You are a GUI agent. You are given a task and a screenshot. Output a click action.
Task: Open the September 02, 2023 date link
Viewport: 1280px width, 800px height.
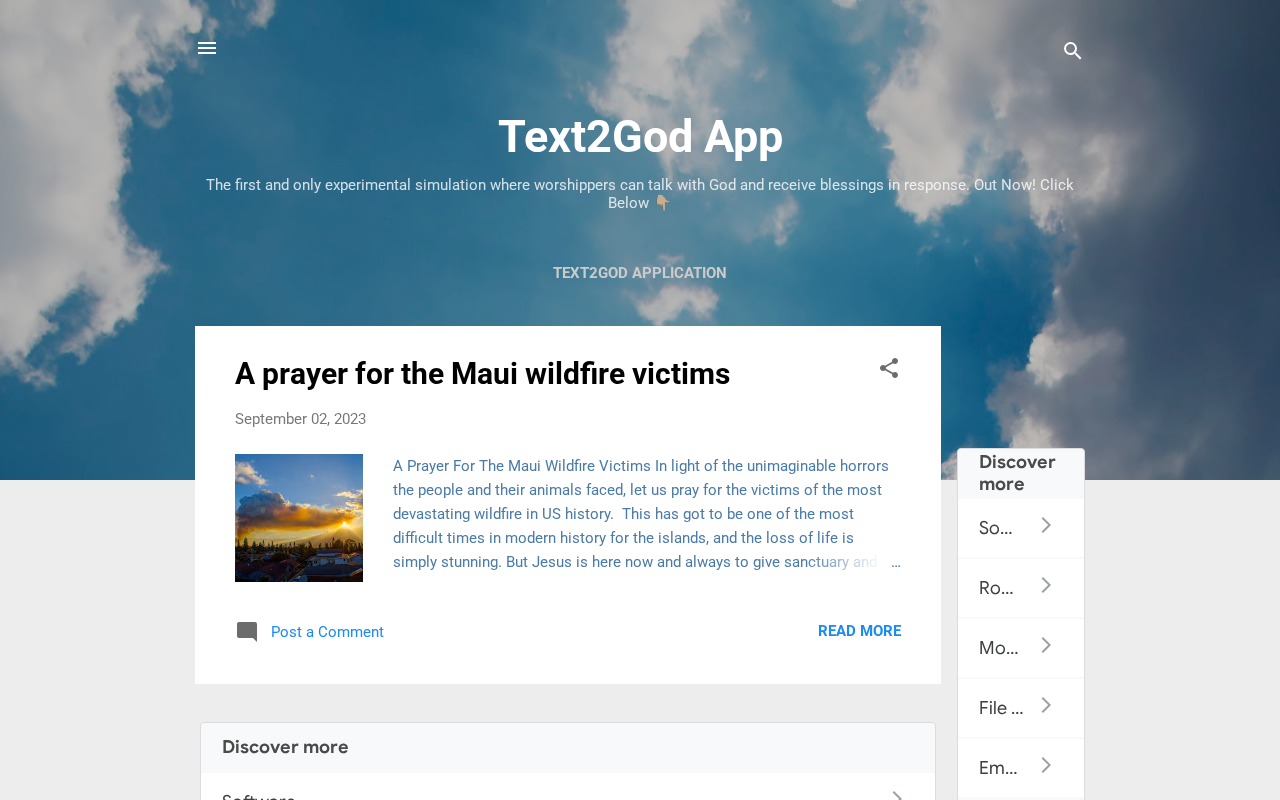(300, 419)
